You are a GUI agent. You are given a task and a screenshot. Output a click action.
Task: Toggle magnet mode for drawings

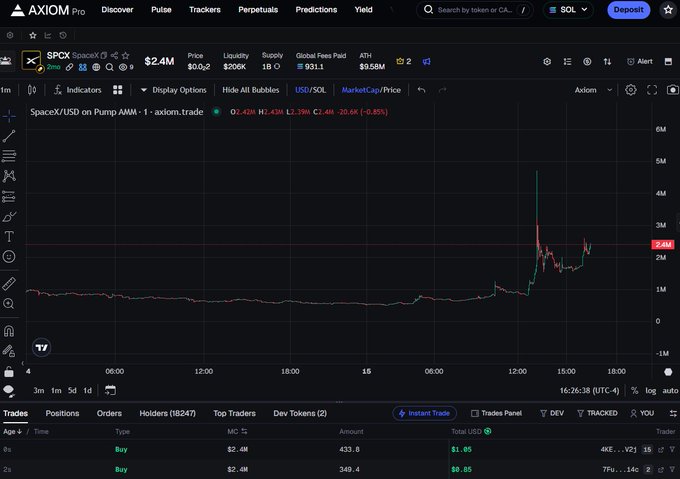(x=9, y=331)
